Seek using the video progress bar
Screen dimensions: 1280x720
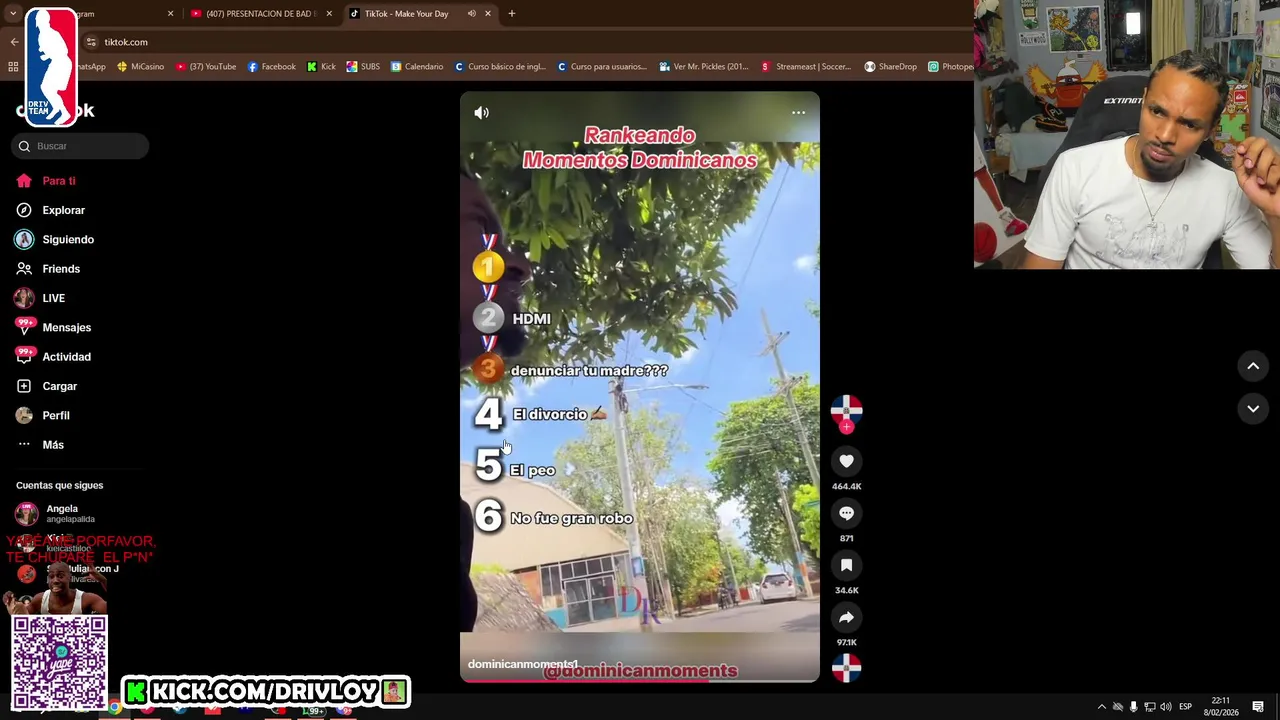coord(640,681)
